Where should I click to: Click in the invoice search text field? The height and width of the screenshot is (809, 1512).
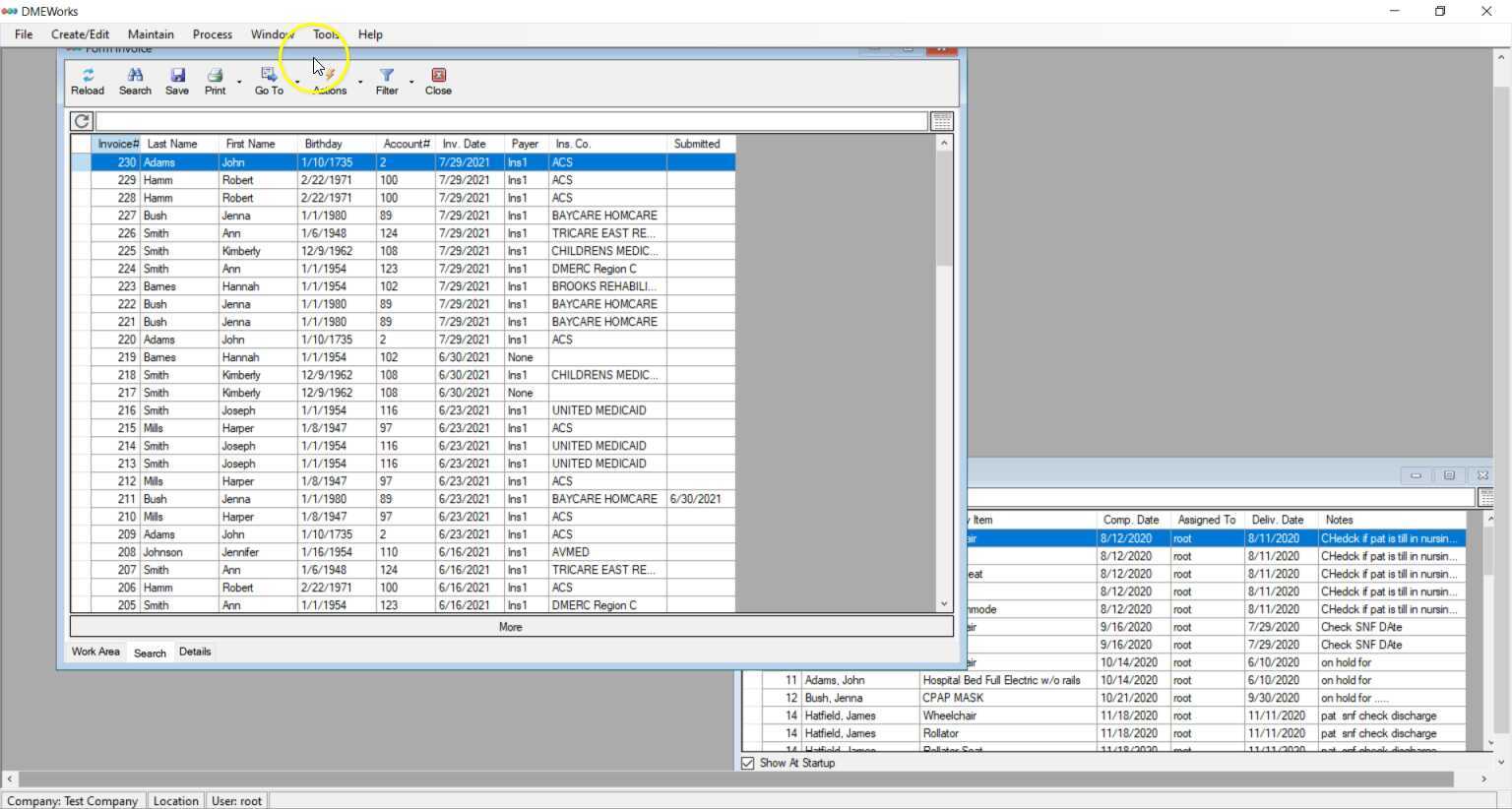pos(511,121)
